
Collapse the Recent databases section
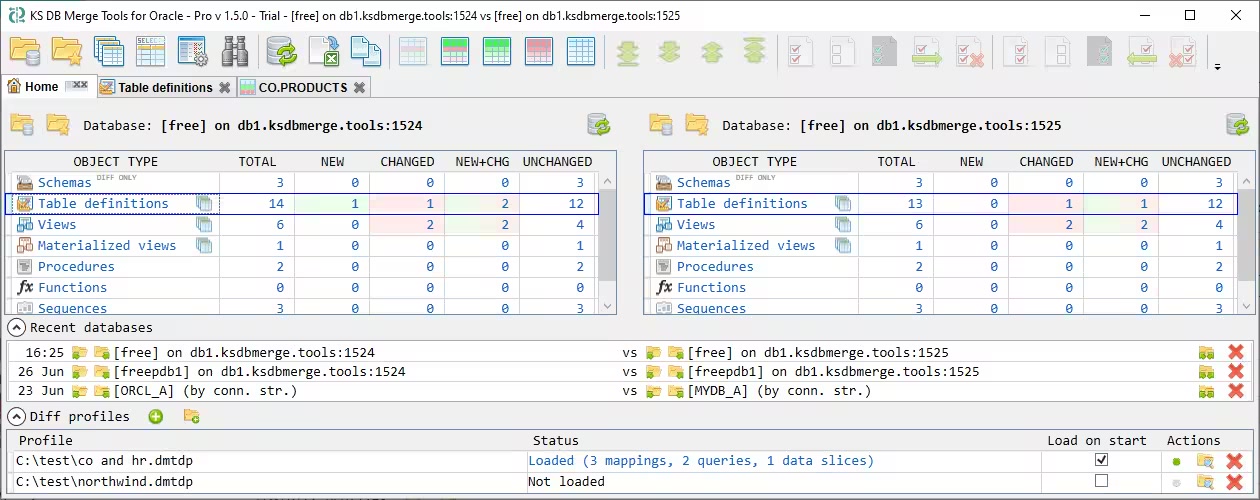click(x=17, y=327)
